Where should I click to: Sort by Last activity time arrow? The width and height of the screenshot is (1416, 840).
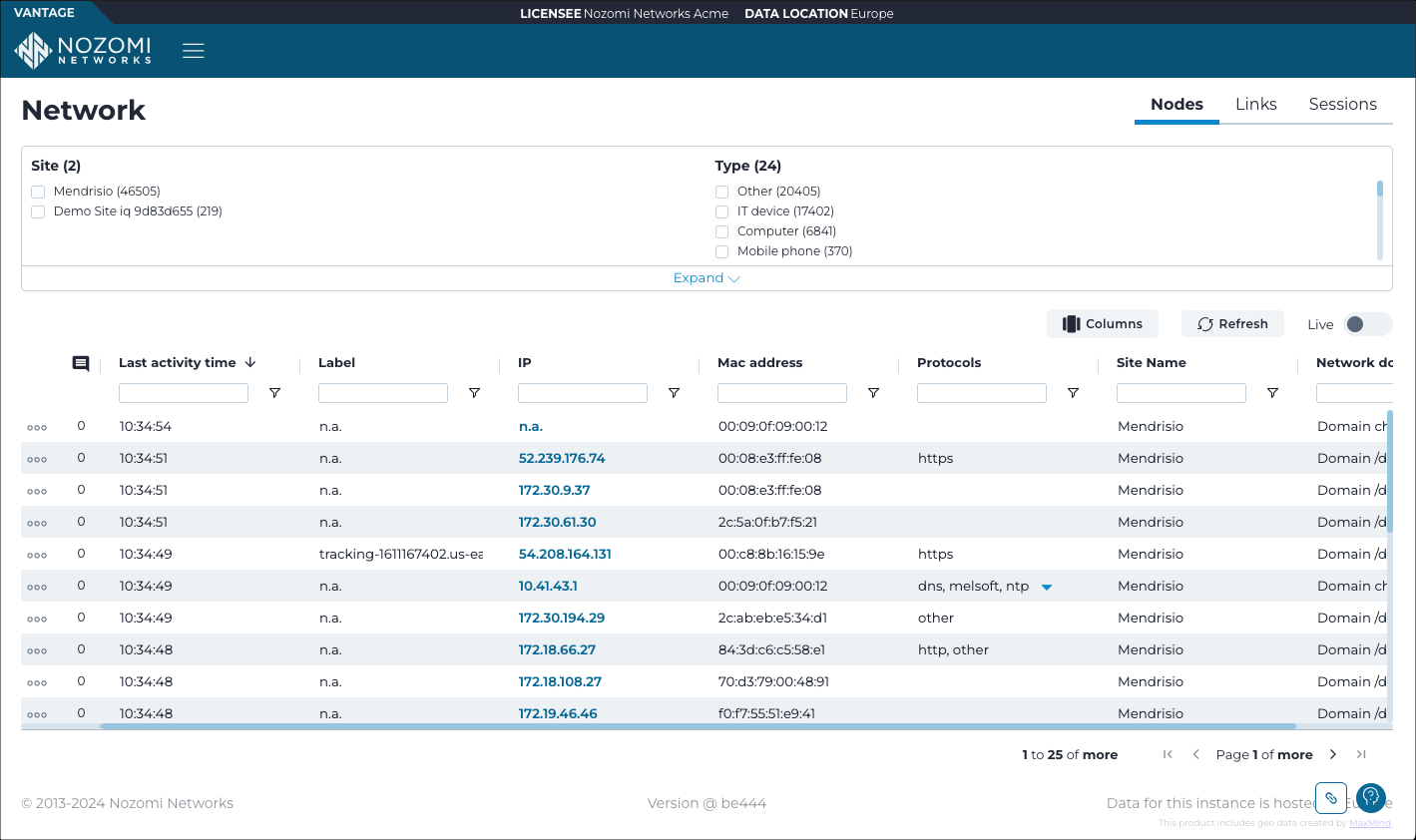click(x=250, y=362)
